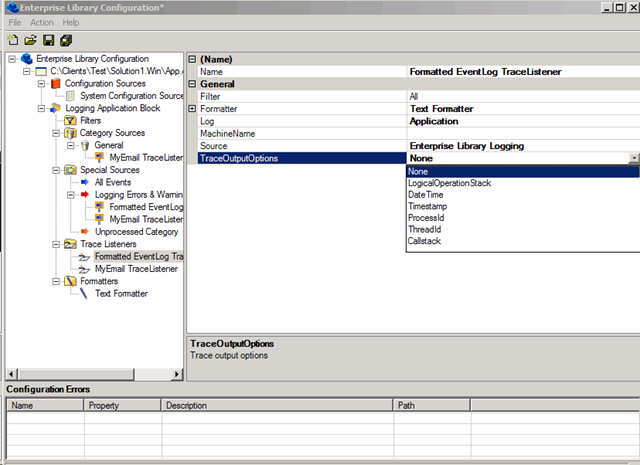
Task: Click the tree pane horizontal scrollbar thumb
Action: (x=75, y=374)
